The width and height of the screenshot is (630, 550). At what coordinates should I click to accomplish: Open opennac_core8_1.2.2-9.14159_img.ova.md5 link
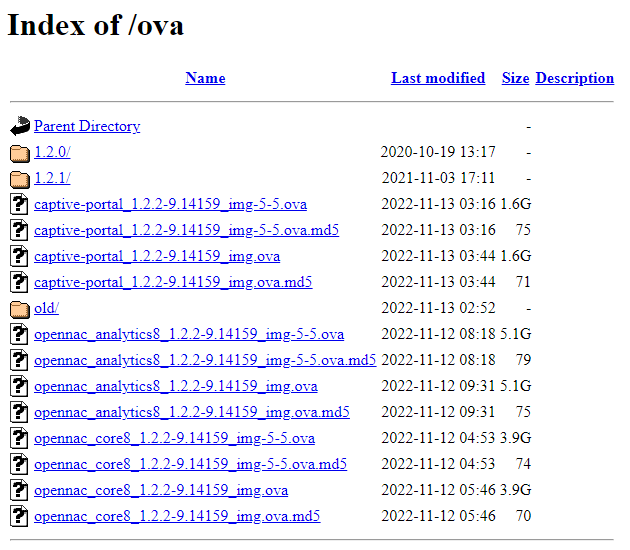[177, 516]
